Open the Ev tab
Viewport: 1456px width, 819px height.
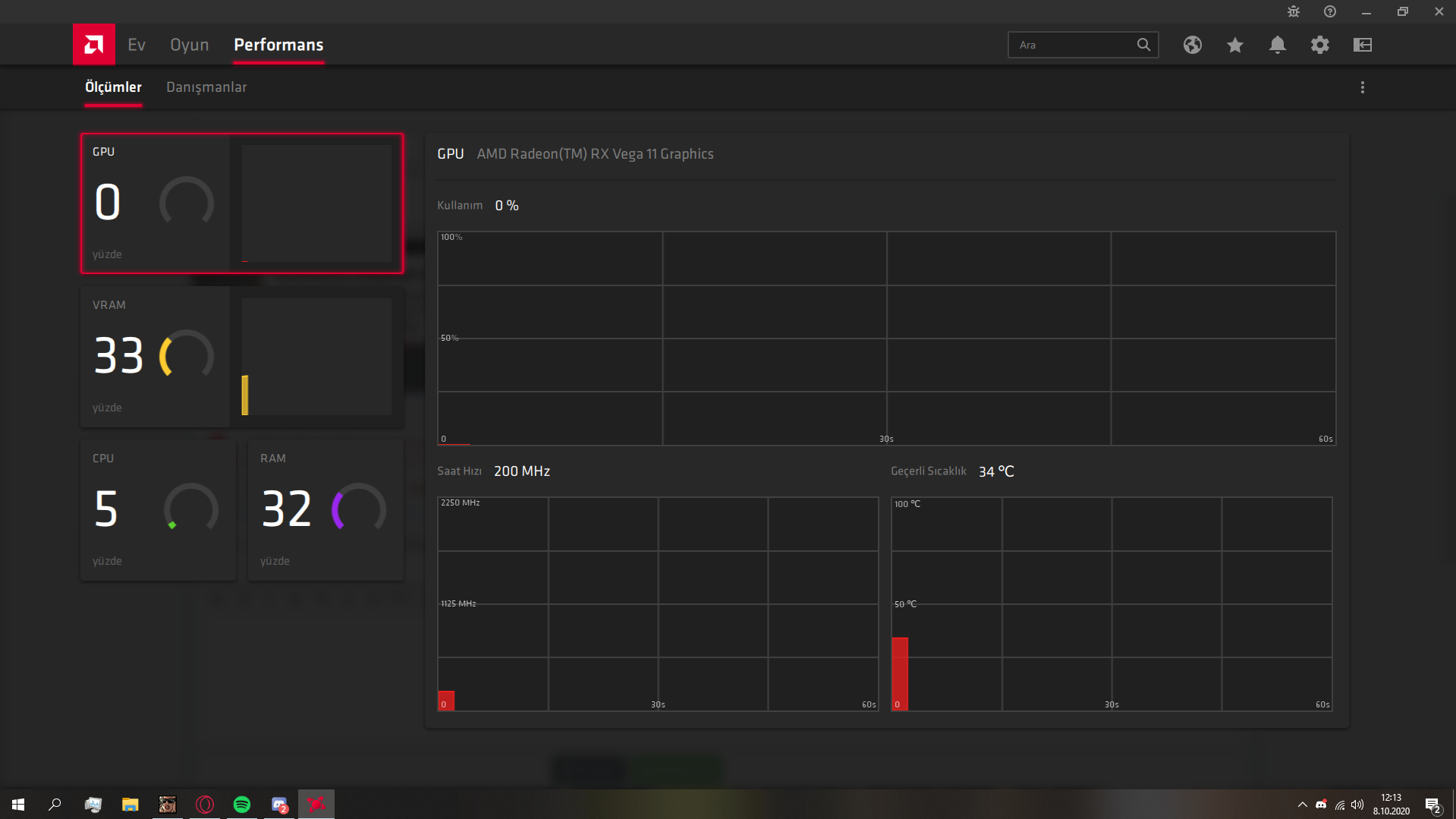pyautogui.click(x=137, y=45)
